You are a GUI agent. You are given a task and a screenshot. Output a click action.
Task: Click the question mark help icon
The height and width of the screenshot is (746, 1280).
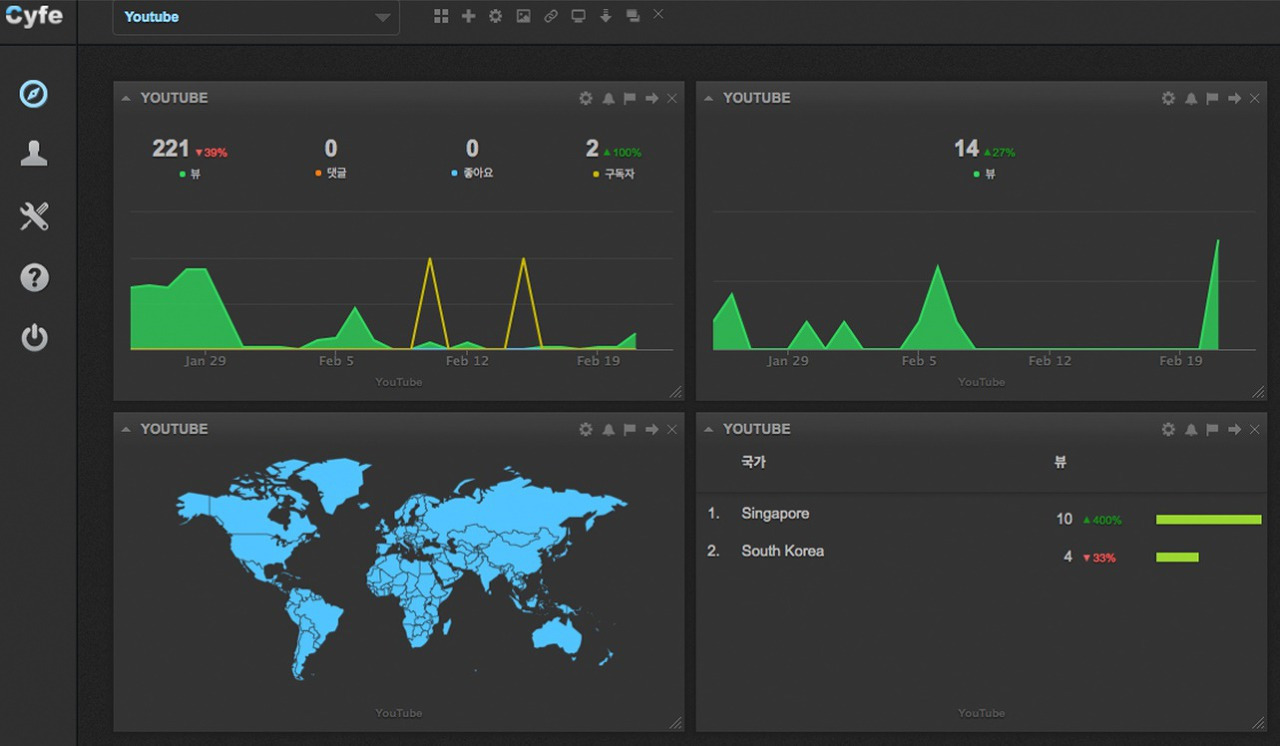pyautogui.click(x=34, y=277)
